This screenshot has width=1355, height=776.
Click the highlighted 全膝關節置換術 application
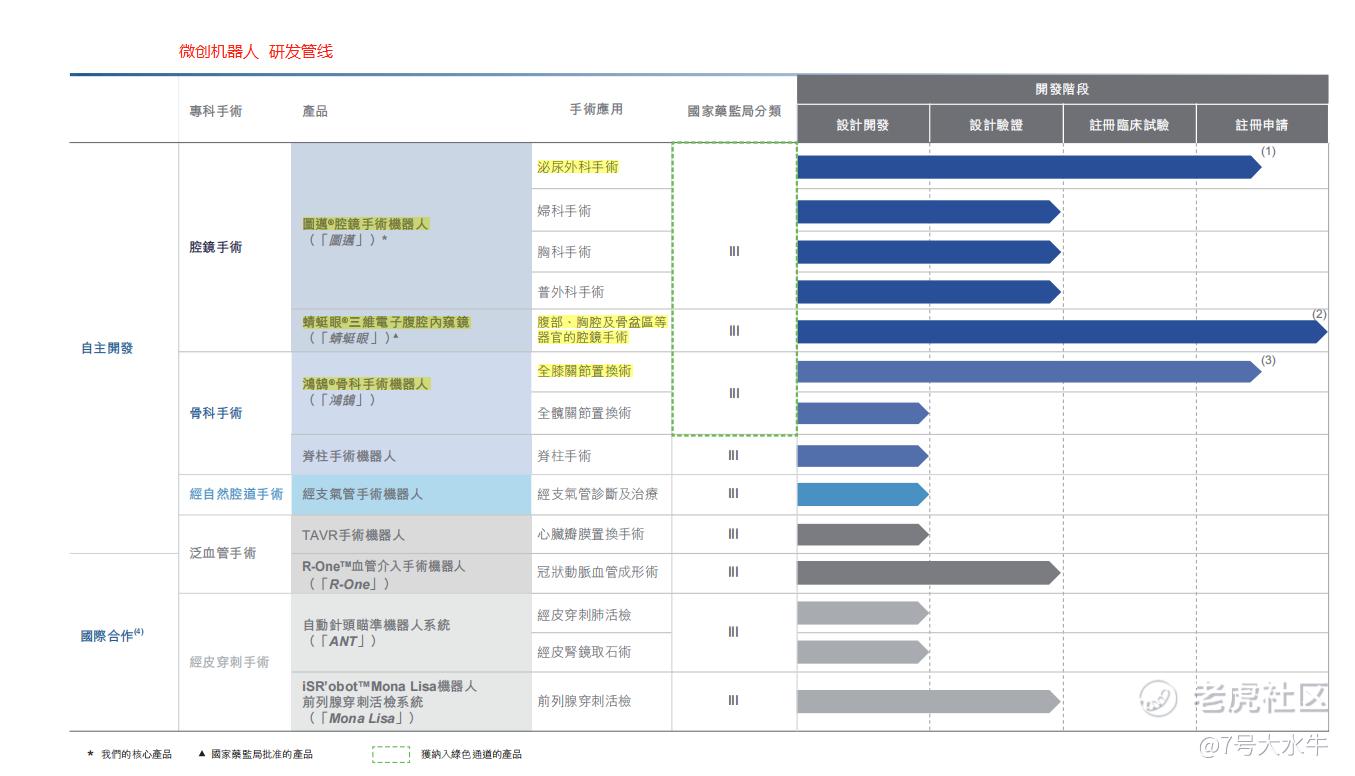(584, 371)
